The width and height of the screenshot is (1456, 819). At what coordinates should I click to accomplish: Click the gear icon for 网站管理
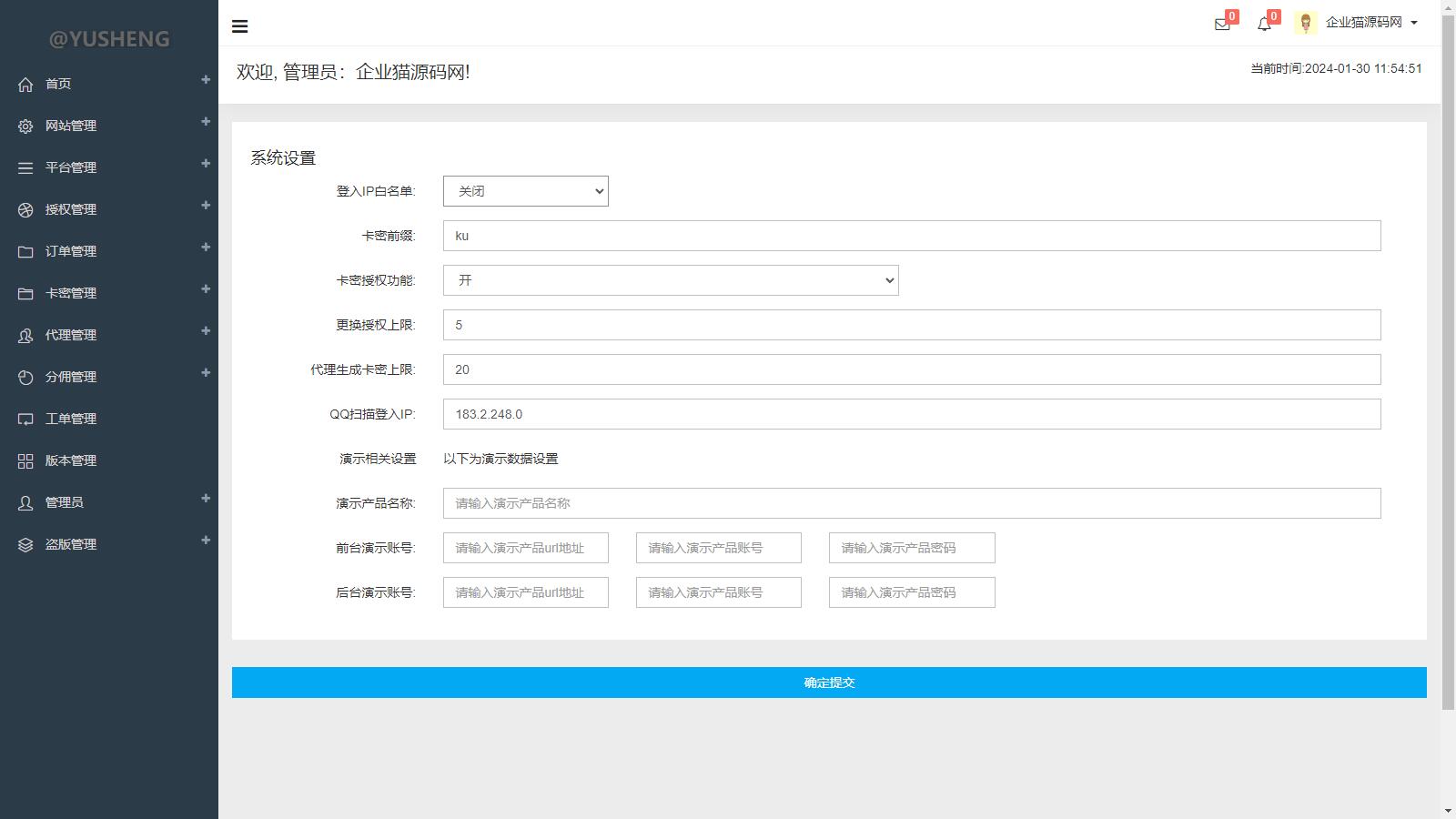(x=25, y=126)
